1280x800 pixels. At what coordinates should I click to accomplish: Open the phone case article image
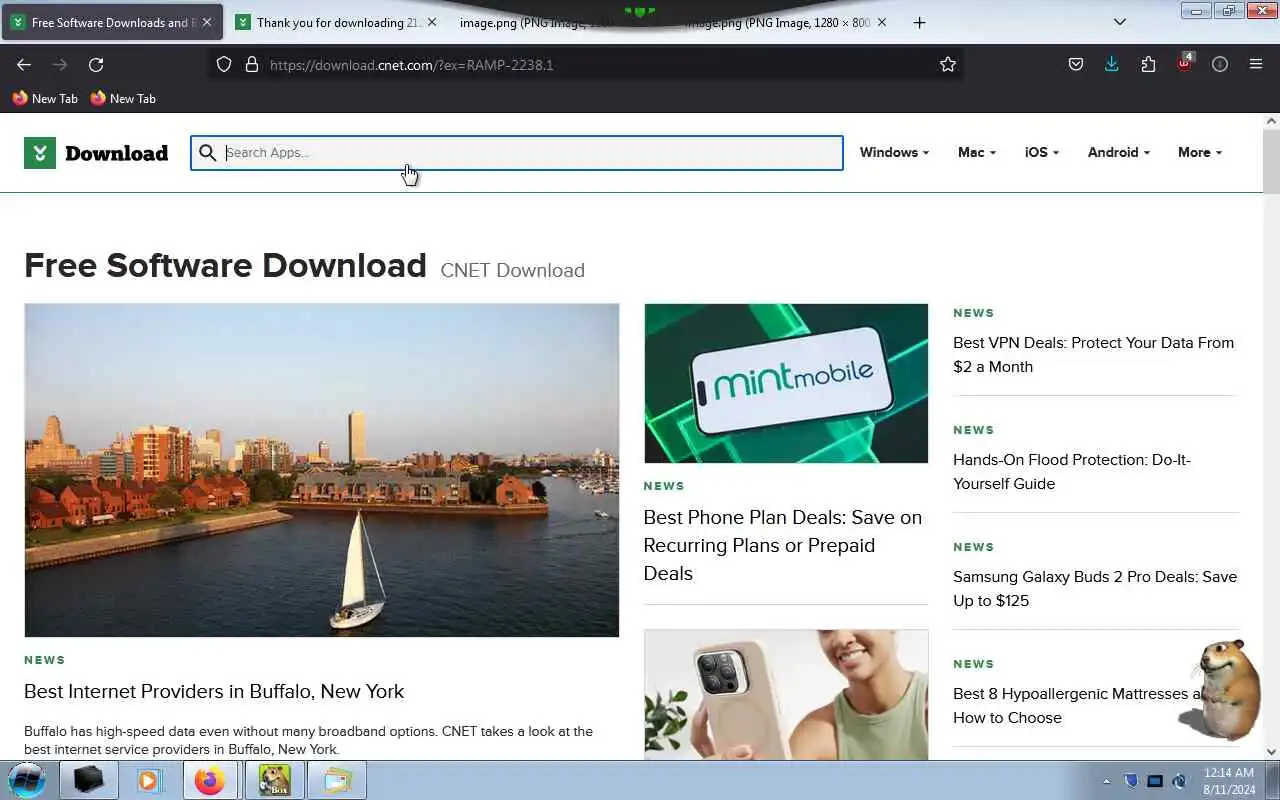coord(786,694)
